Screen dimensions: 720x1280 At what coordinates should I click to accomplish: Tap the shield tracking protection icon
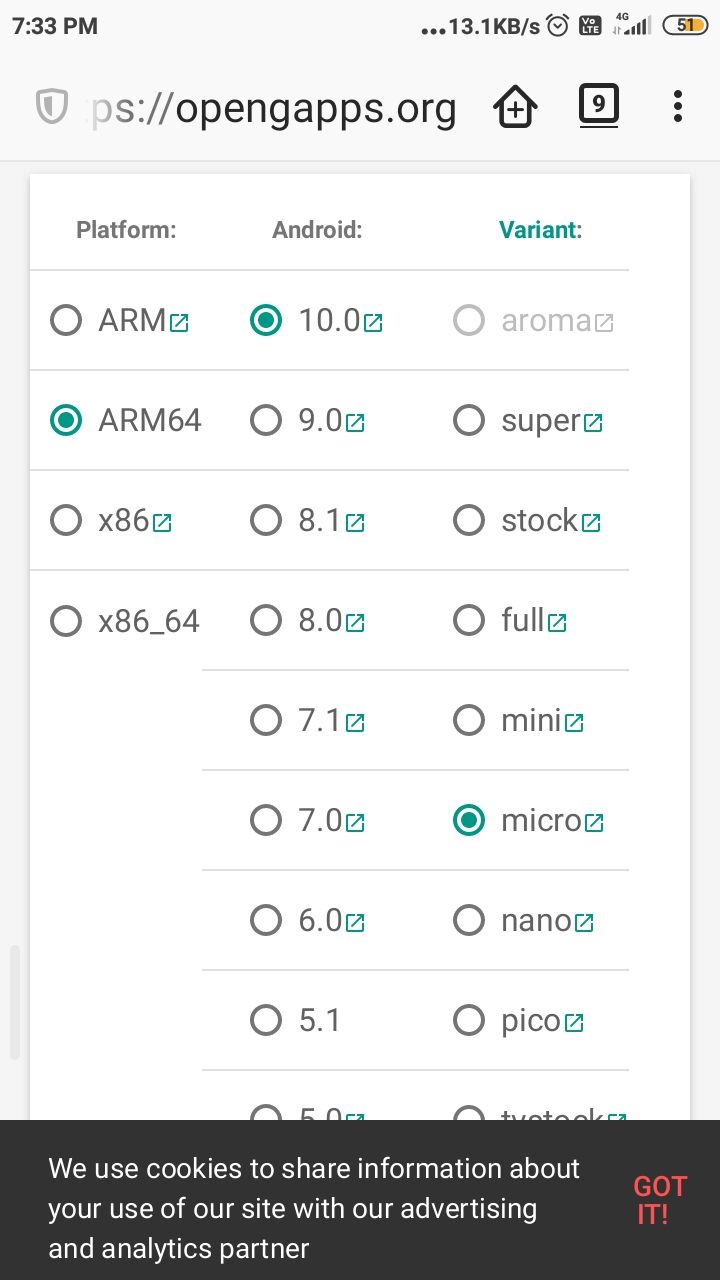point(51,106)
